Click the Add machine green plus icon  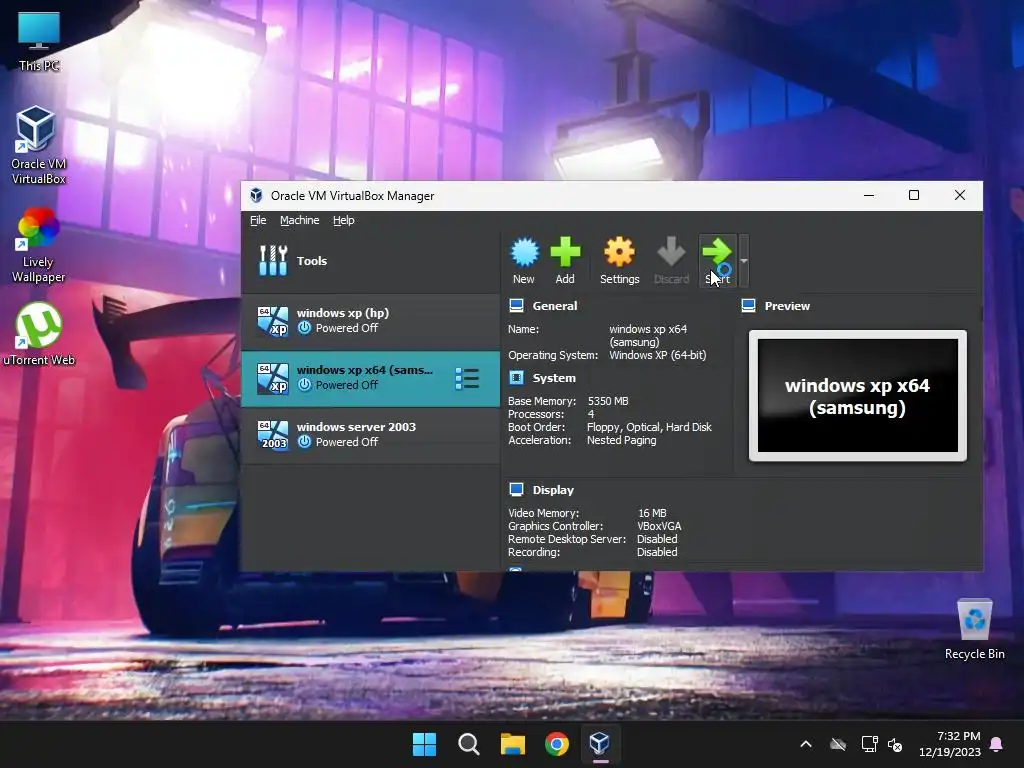(565, 253)
